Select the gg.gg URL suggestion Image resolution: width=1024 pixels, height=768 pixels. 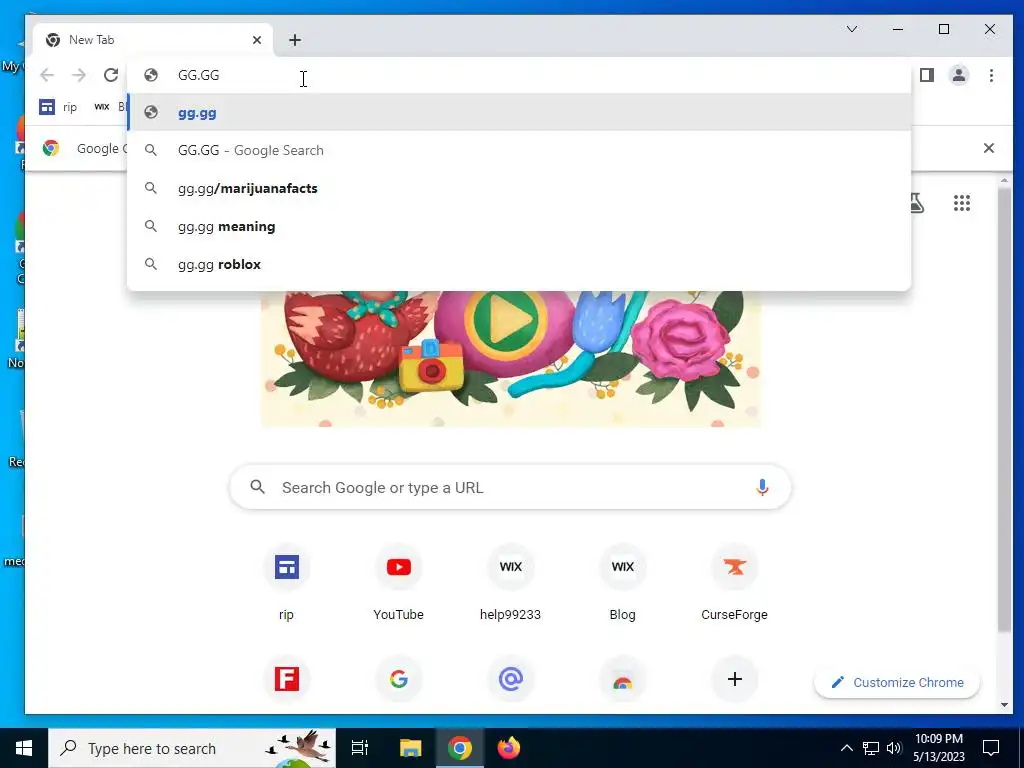[519, 112]
